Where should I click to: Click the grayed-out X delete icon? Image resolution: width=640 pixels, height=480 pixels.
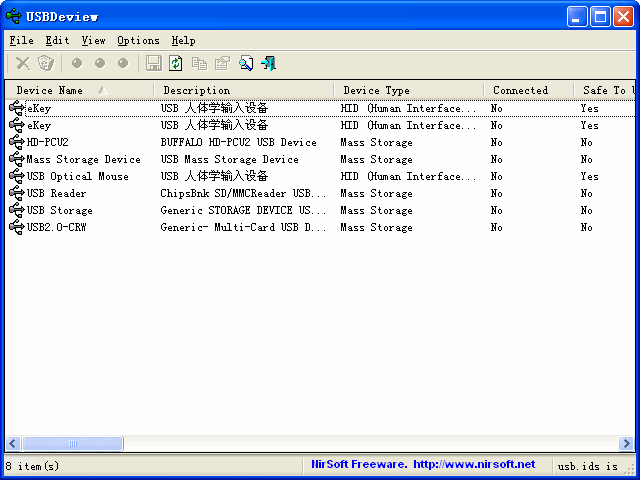(22, 63)
